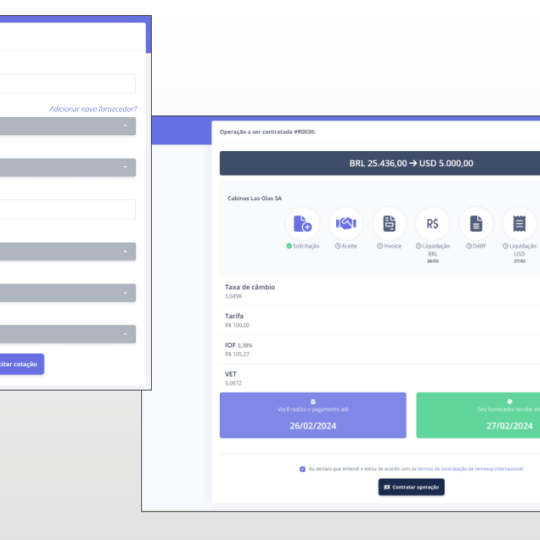Click the BRL to USD conversion banner

click(x=380, y=163)
